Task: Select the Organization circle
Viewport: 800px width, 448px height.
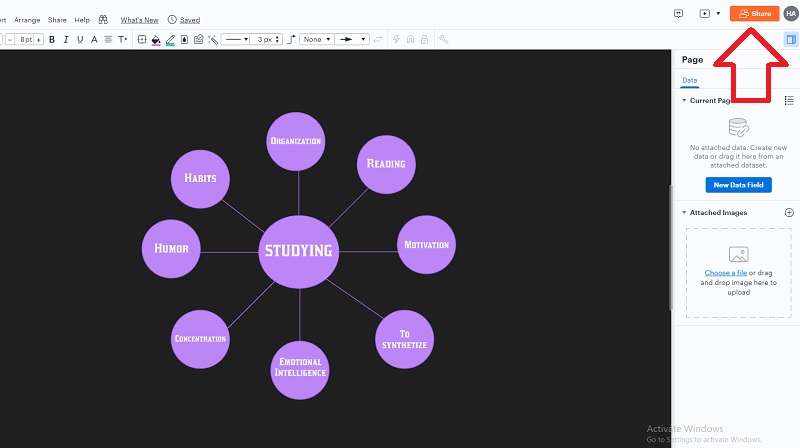Action: pyautogui.click(x=295, y=141)
